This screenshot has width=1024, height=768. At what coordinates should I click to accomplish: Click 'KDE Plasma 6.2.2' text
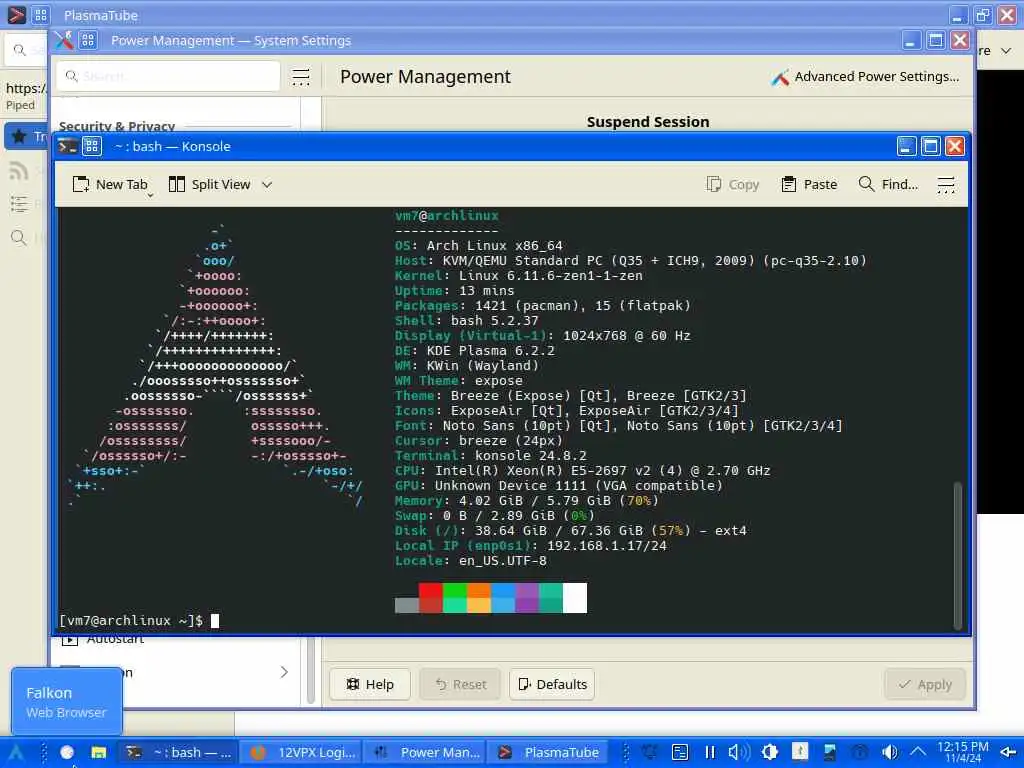[x=490, y=351]
